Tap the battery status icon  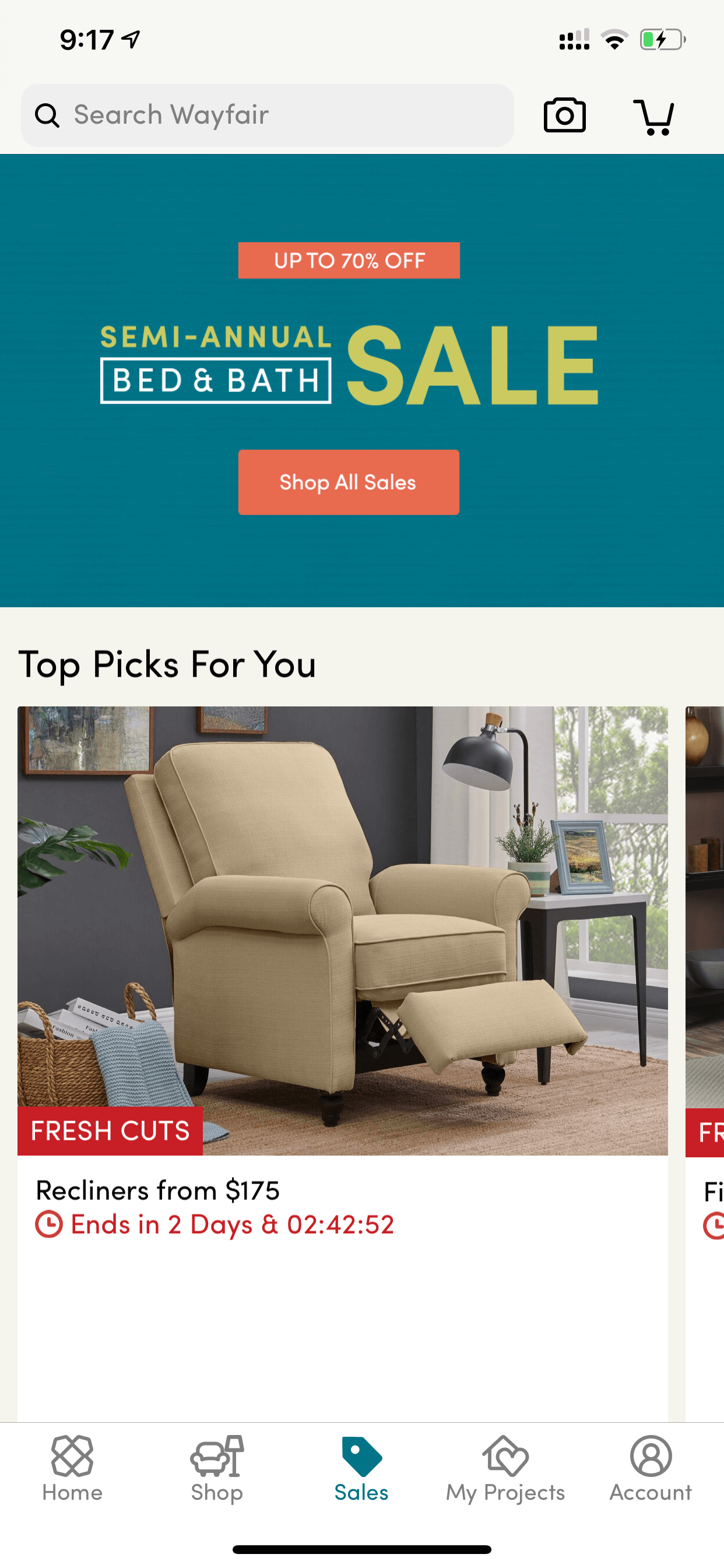663,40
